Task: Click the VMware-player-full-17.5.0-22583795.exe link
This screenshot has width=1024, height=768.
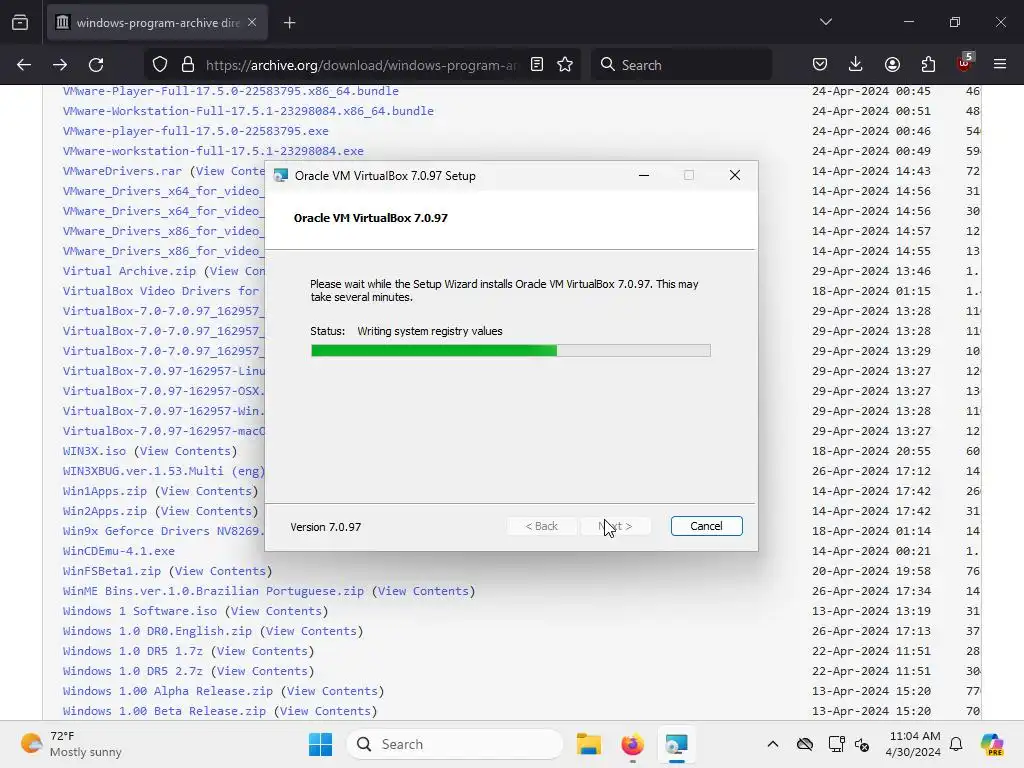Action: tap(196, 131)
